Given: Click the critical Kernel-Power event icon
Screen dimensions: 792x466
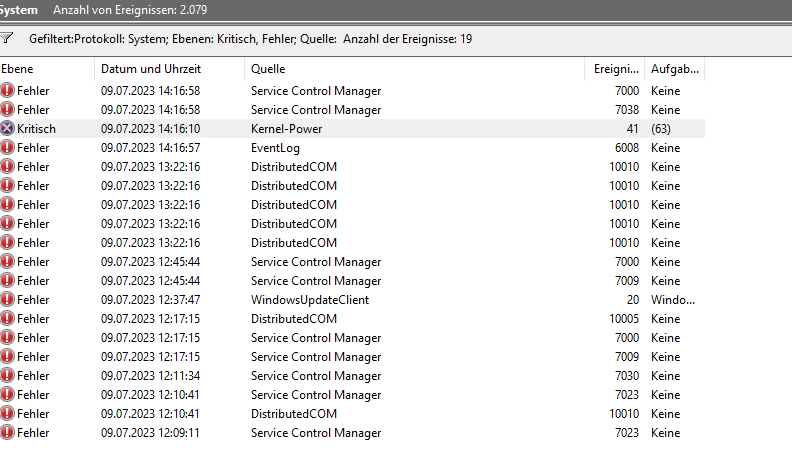Looking at the screenshot, I should [8, 129].
